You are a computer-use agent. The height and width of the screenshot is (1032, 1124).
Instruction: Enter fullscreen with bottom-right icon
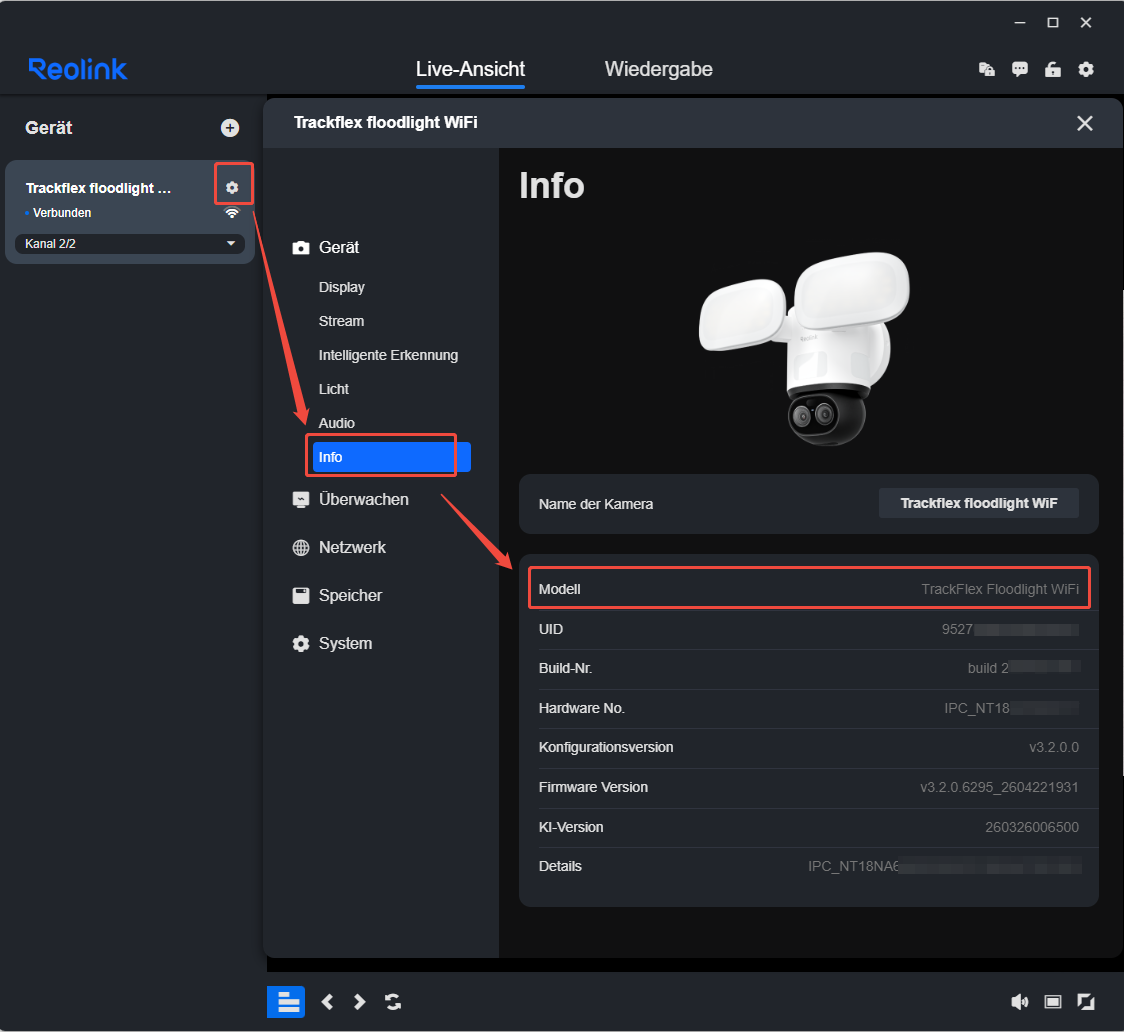pos(1086,1002)
